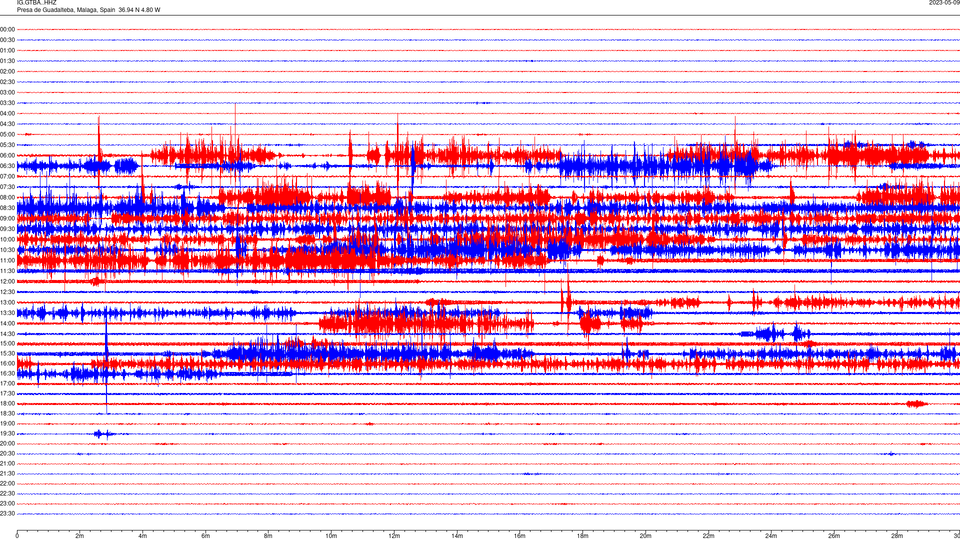Click the '20:30' time label
The height and width of the screenshot is (540, 960).
[7, 454]
